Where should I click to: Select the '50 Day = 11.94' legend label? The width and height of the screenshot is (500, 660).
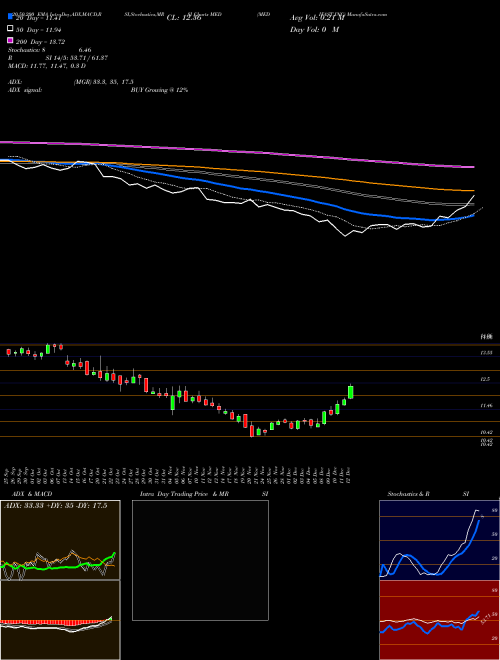pyautogui.click(x=41, y=29)
